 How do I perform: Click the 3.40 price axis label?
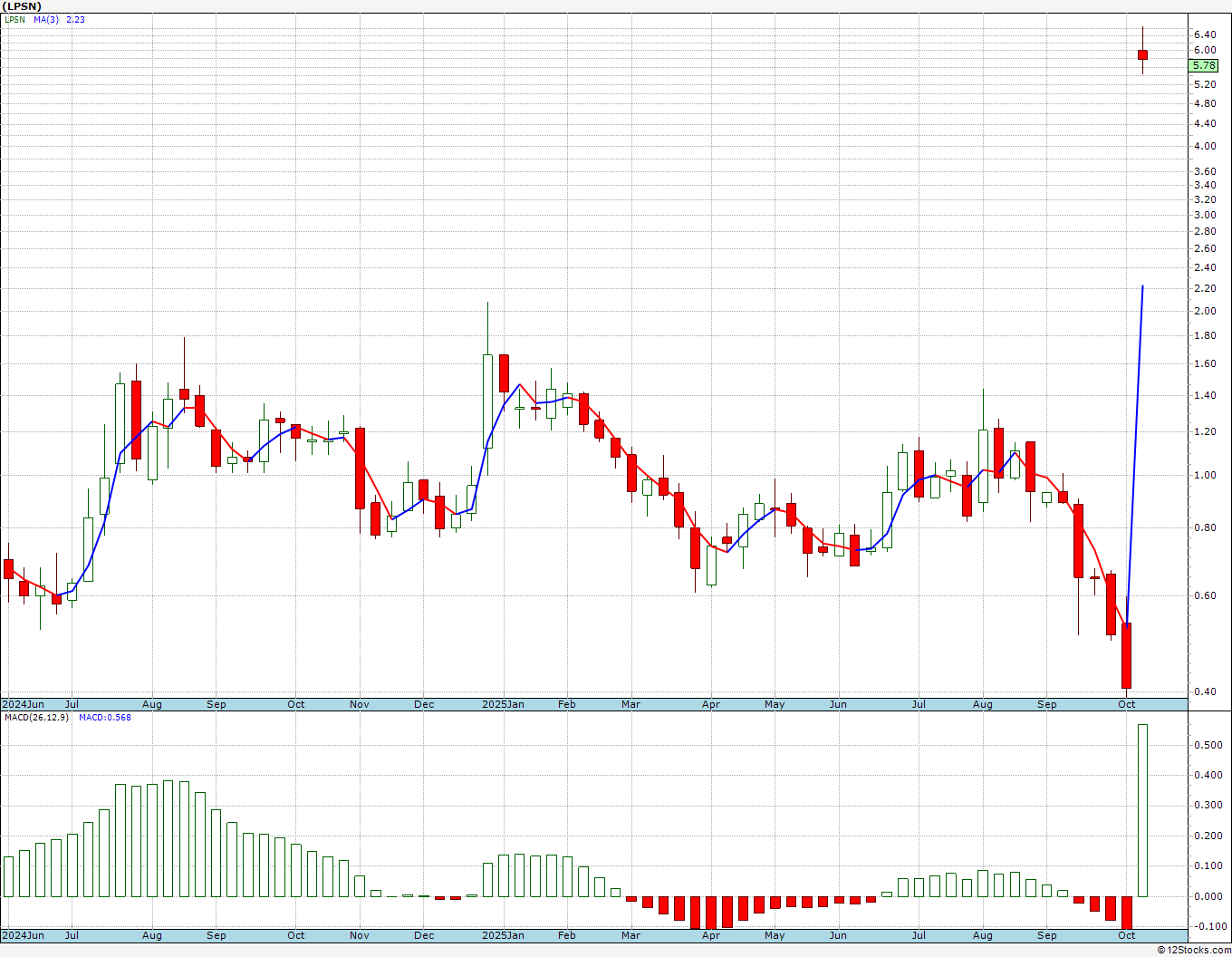[x=1205, y=185]
